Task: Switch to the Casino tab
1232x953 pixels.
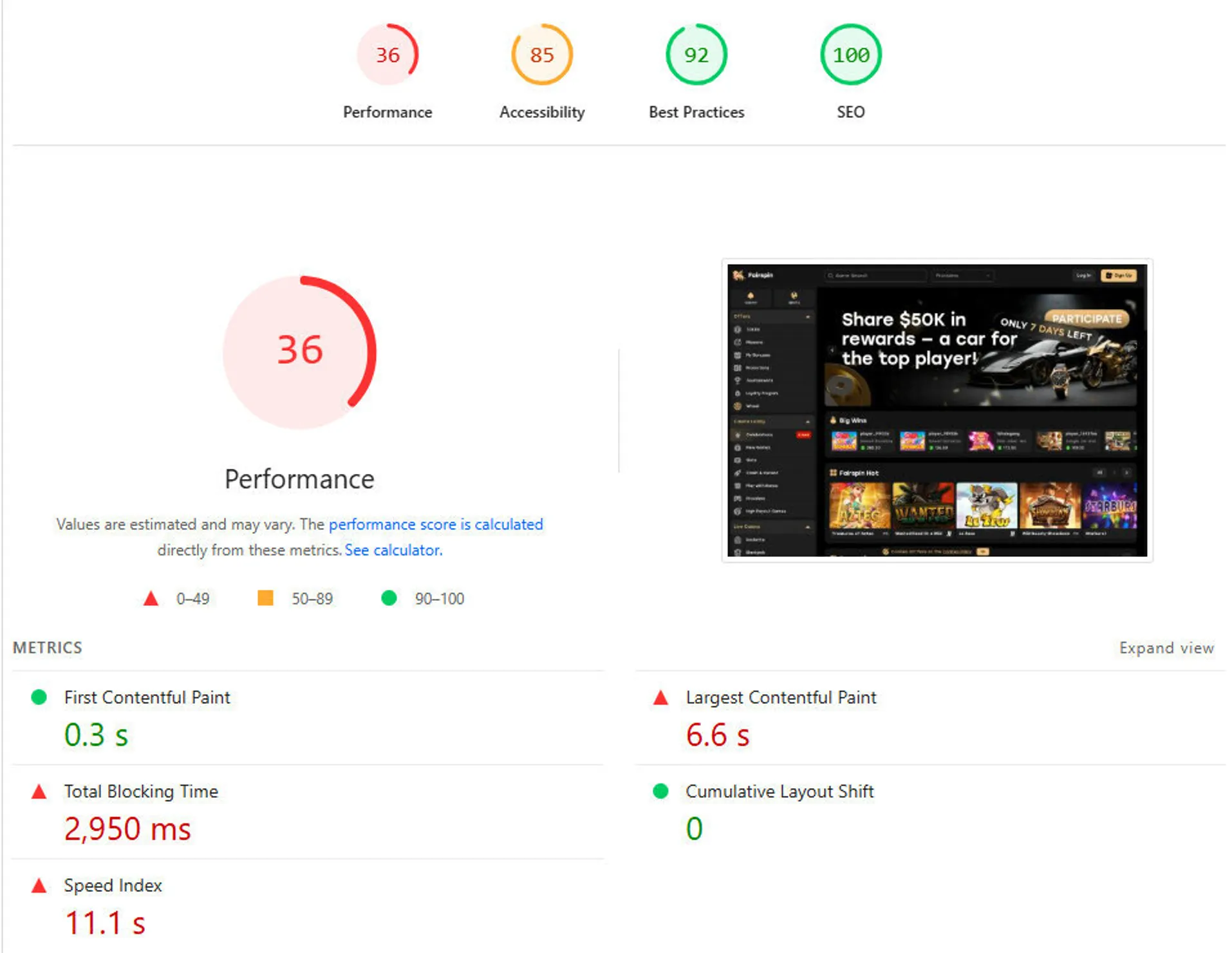Action: point(751,298)
